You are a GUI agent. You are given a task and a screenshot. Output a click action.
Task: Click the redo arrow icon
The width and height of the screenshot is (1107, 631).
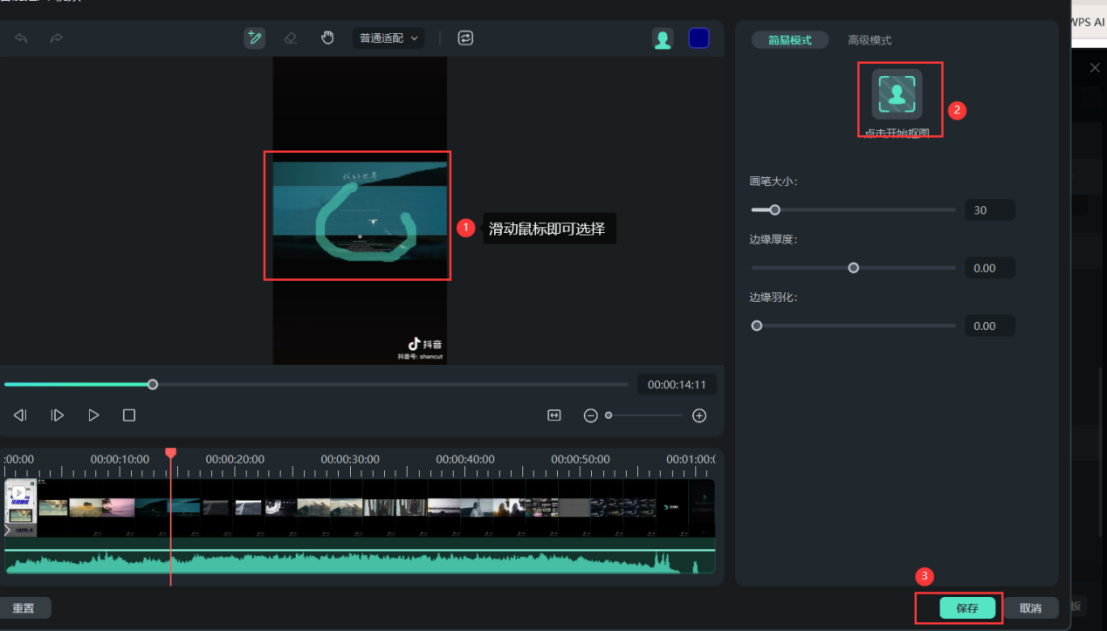(x=56, y=38)
